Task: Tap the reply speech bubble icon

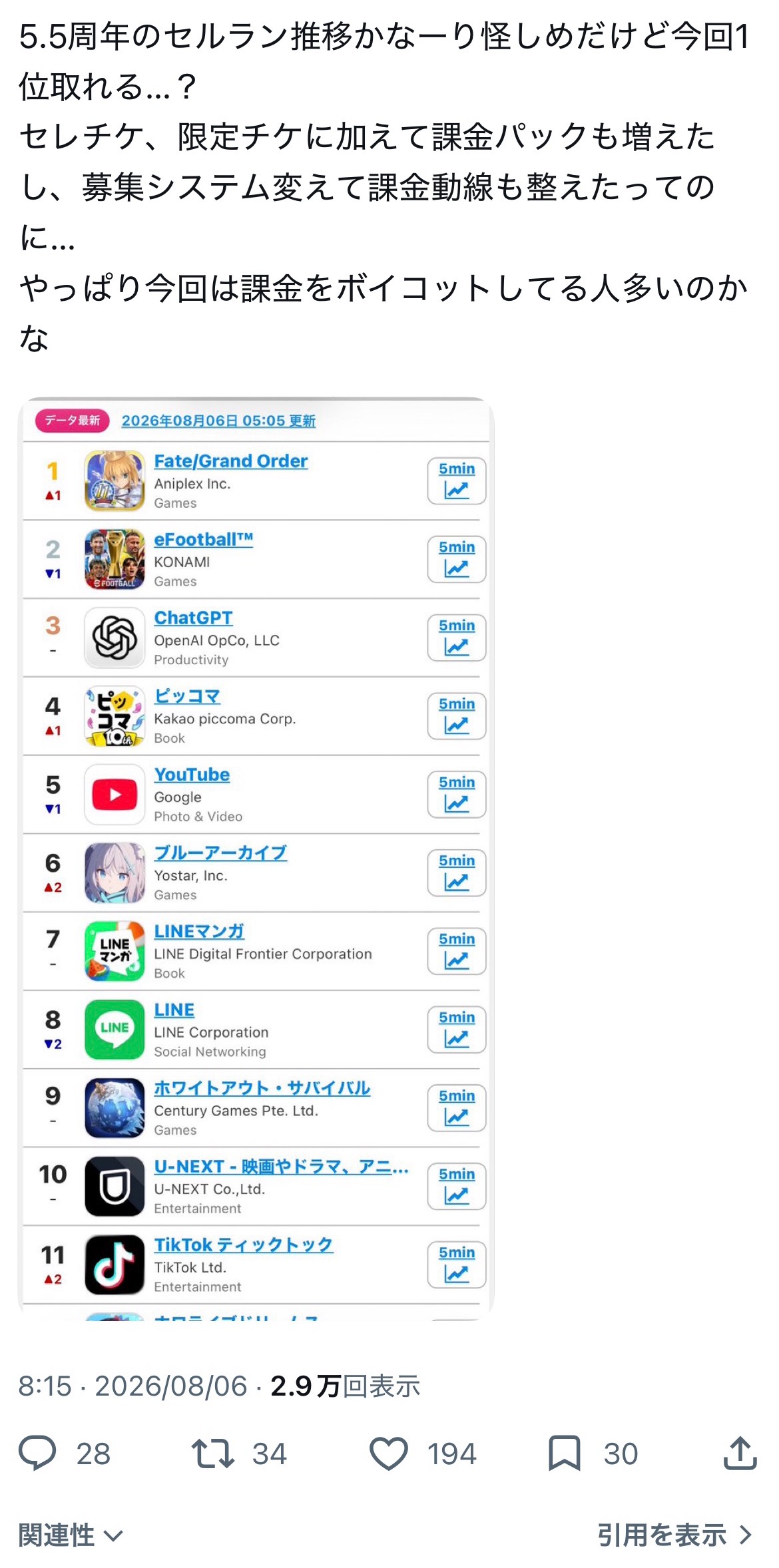Action: (x=37, y=1454)
